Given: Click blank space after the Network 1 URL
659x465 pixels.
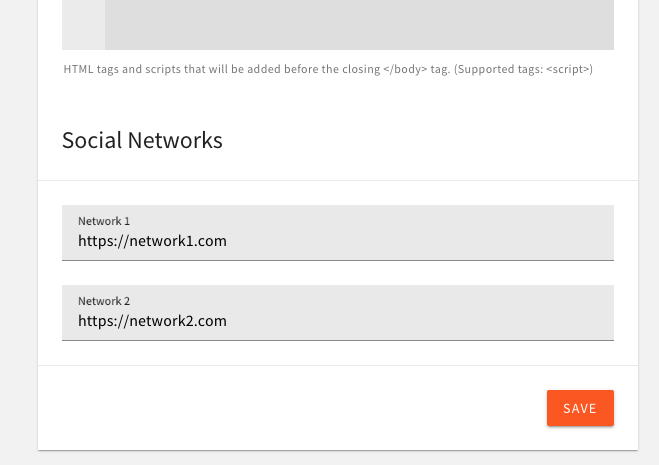Looking at the screenshot, I should click(x=420, y=241).
